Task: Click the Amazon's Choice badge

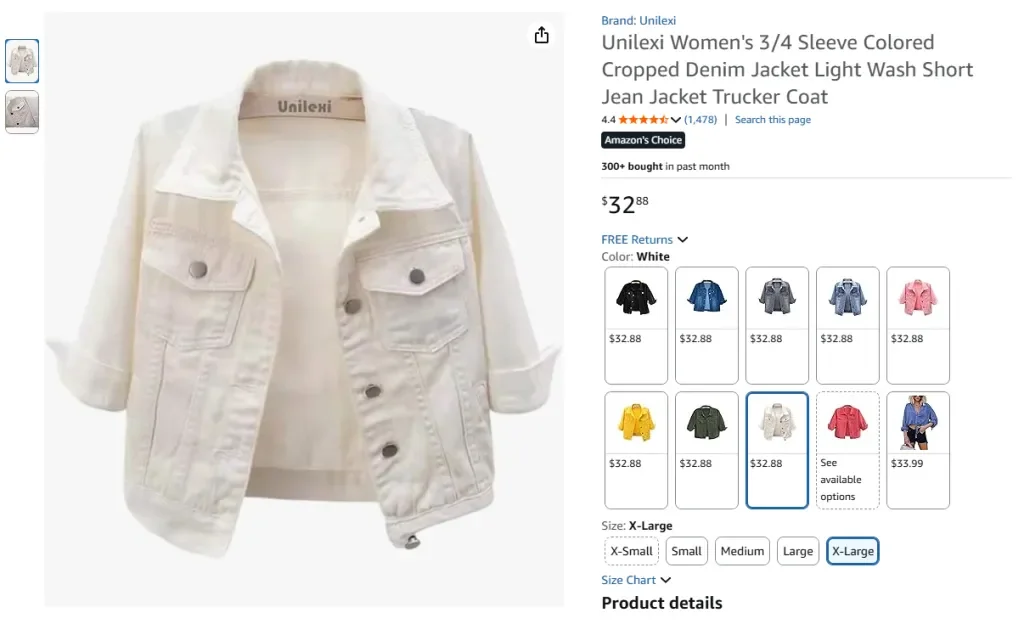Action: [642, 140]
